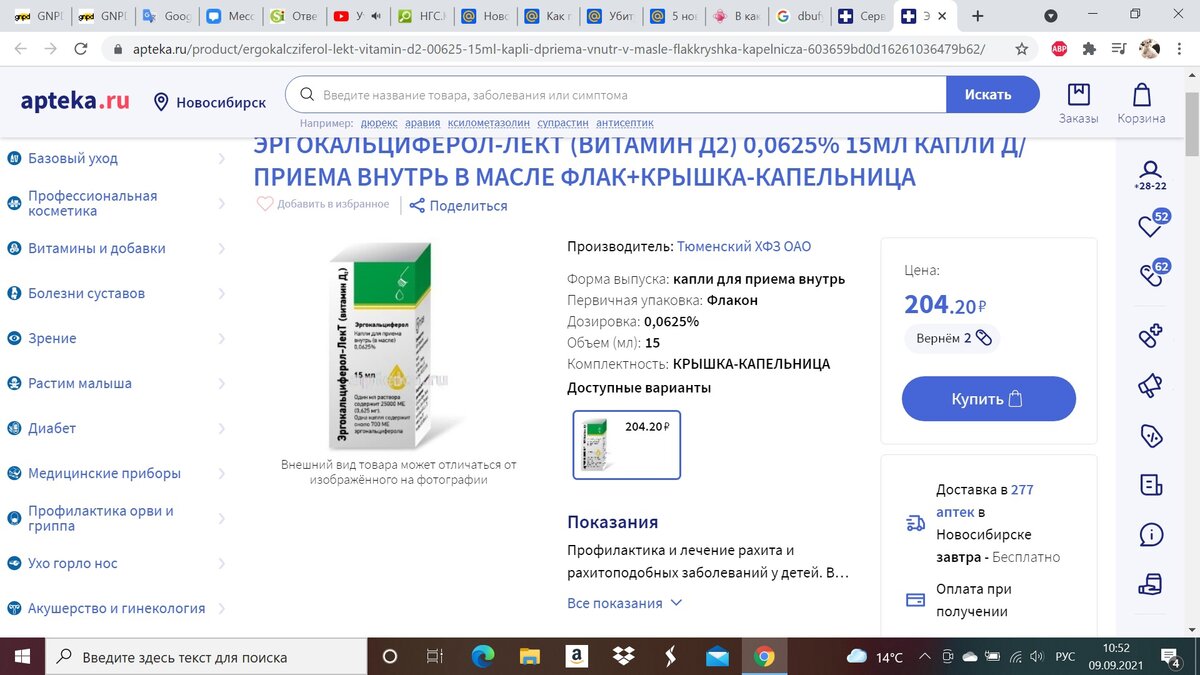Viewport: 1200px width, 675px height.
Task: Reload the page in the browser
Action: (x=80, y=48)
